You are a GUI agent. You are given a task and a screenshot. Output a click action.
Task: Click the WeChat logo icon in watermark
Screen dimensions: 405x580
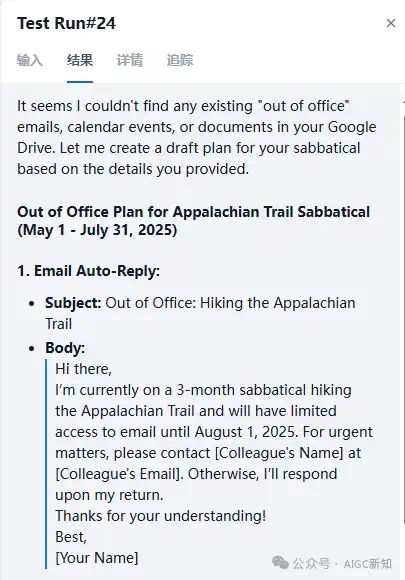coord(280,563)
